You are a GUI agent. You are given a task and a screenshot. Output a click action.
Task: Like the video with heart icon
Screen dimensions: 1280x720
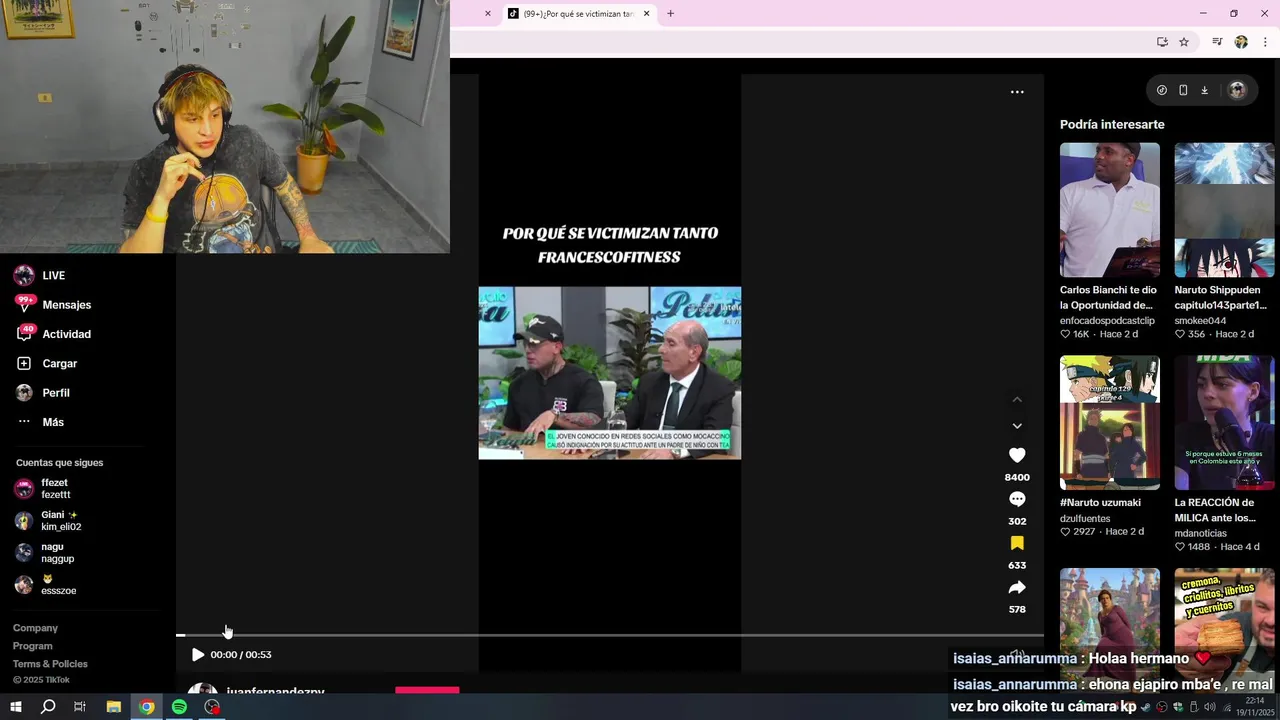pyautogui.click(x=1017, y=455)
